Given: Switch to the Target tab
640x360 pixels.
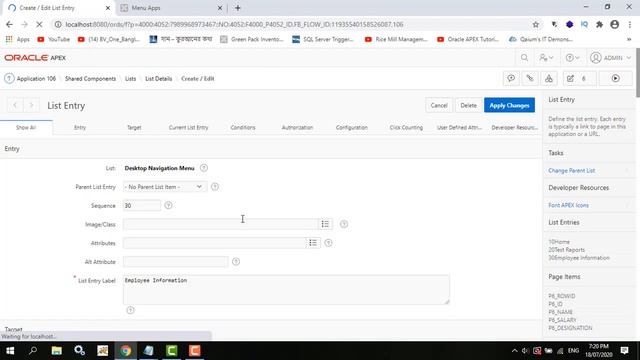Looking at the screenshot, I should pos(134,127).
